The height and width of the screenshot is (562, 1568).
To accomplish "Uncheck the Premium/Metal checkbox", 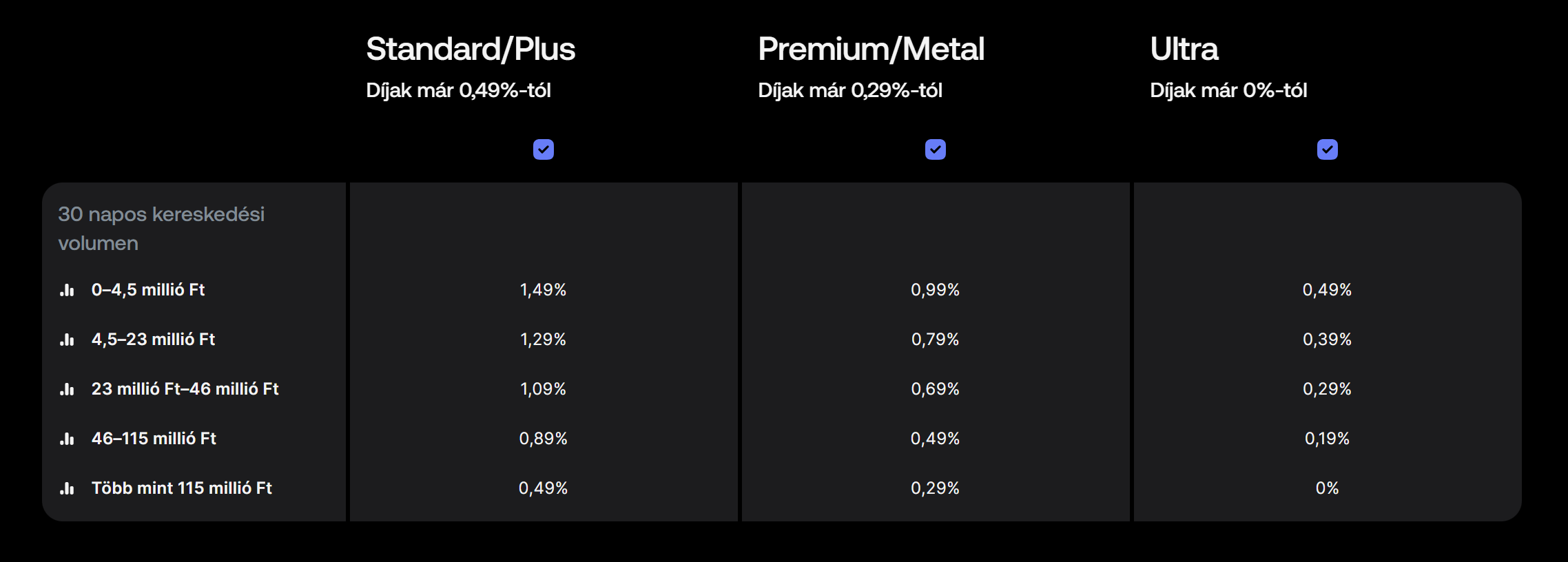I will point(936,149).
